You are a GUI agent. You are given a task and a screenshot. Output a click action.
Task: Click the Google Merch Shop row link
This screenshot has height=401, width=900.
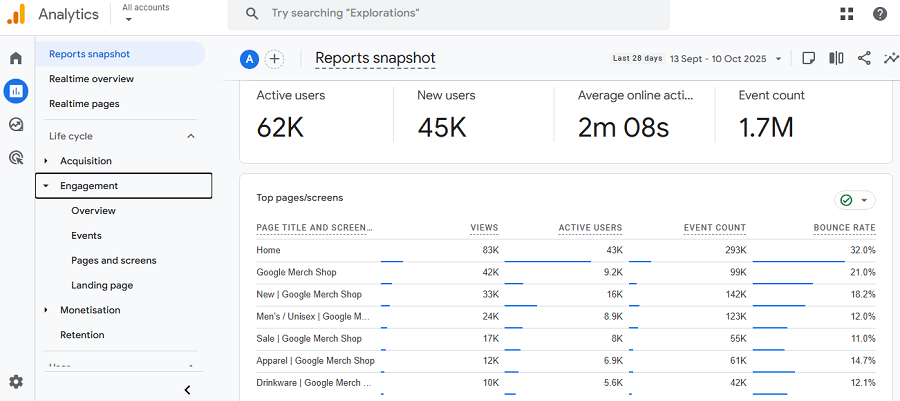pos(296,272)
